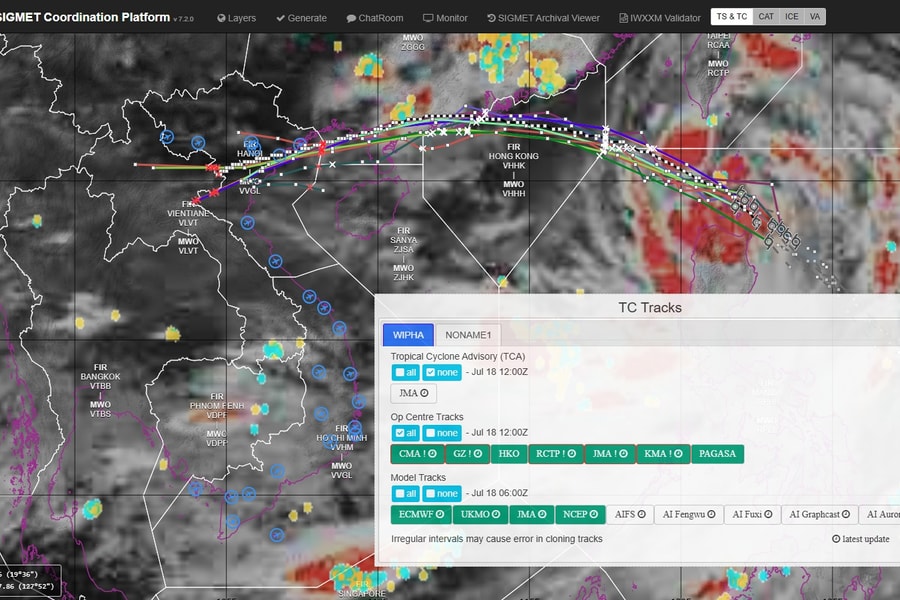900x600 pixels.
Task: Switch to the NONAME1 cyclone tab
Action: coord(468,335)
